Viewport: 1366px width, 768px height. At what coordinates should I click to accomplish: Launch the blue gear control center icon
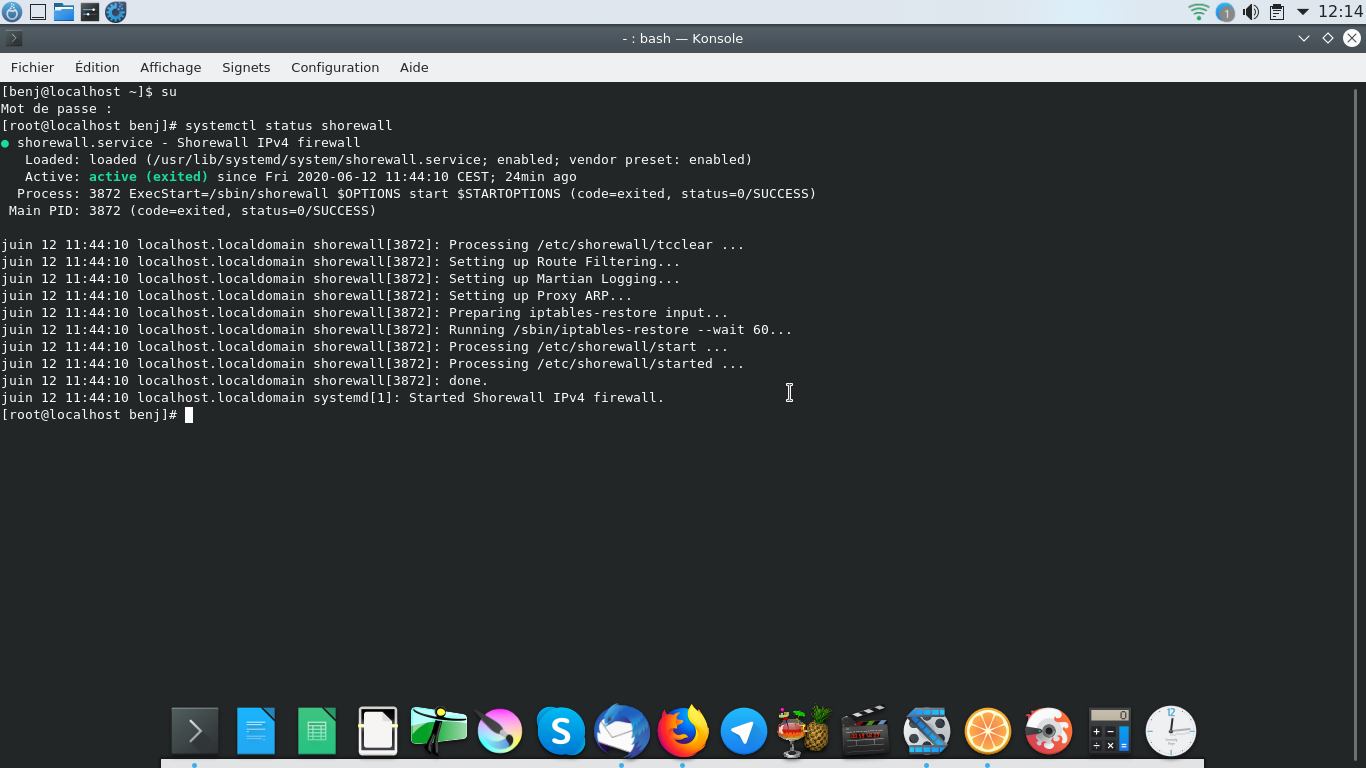[115, 12]
